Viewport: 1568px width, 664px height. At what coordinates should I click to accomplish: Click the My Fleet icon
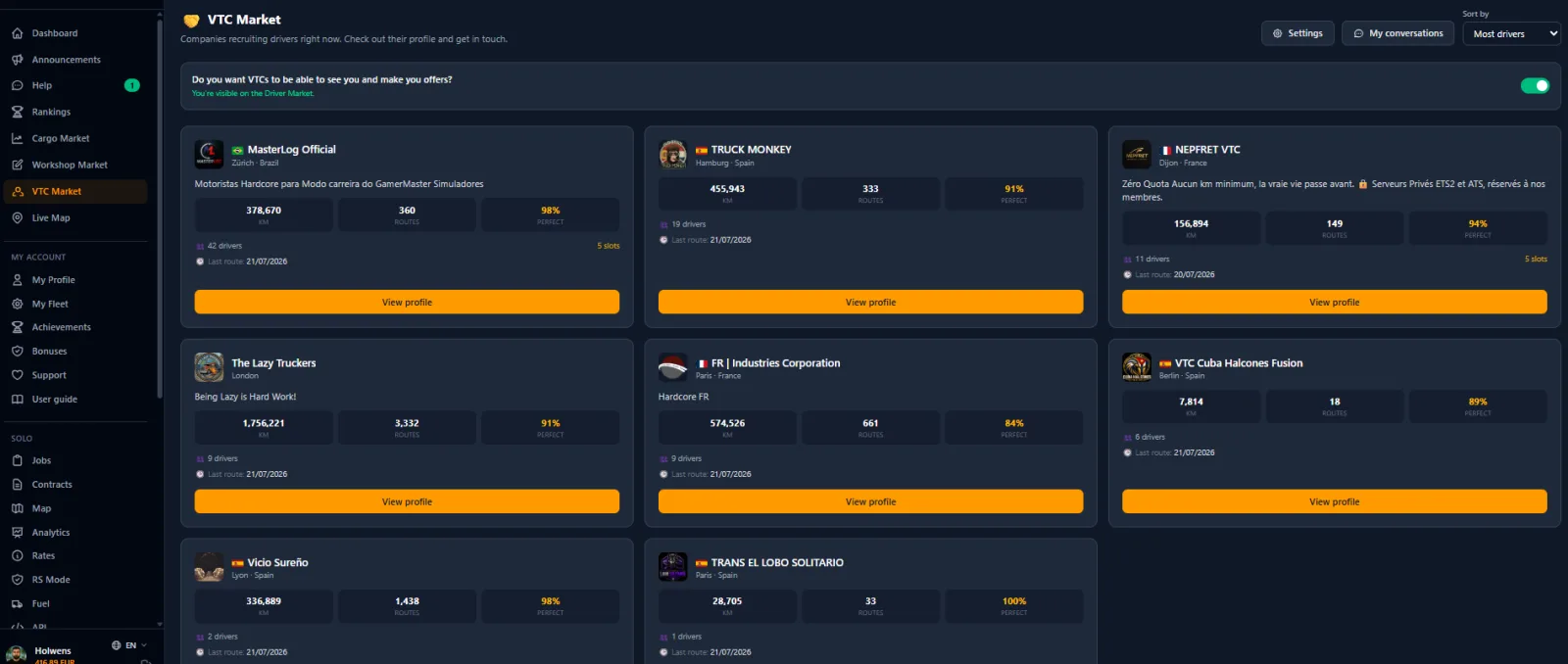[x=17, y=304]
